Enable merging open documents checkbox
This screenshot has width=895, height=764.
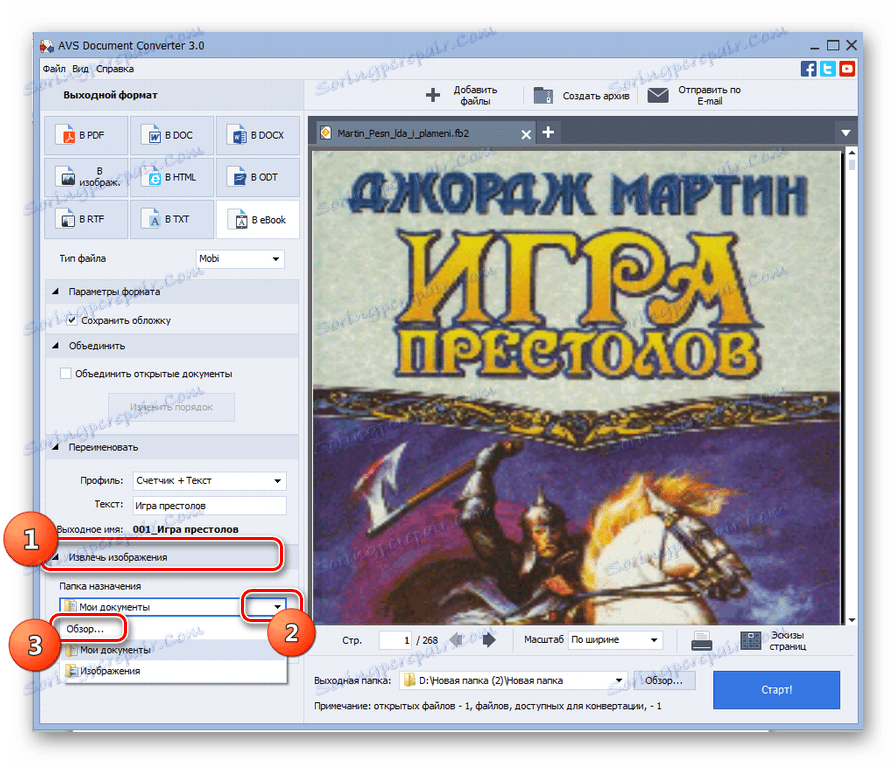point(66,373)
